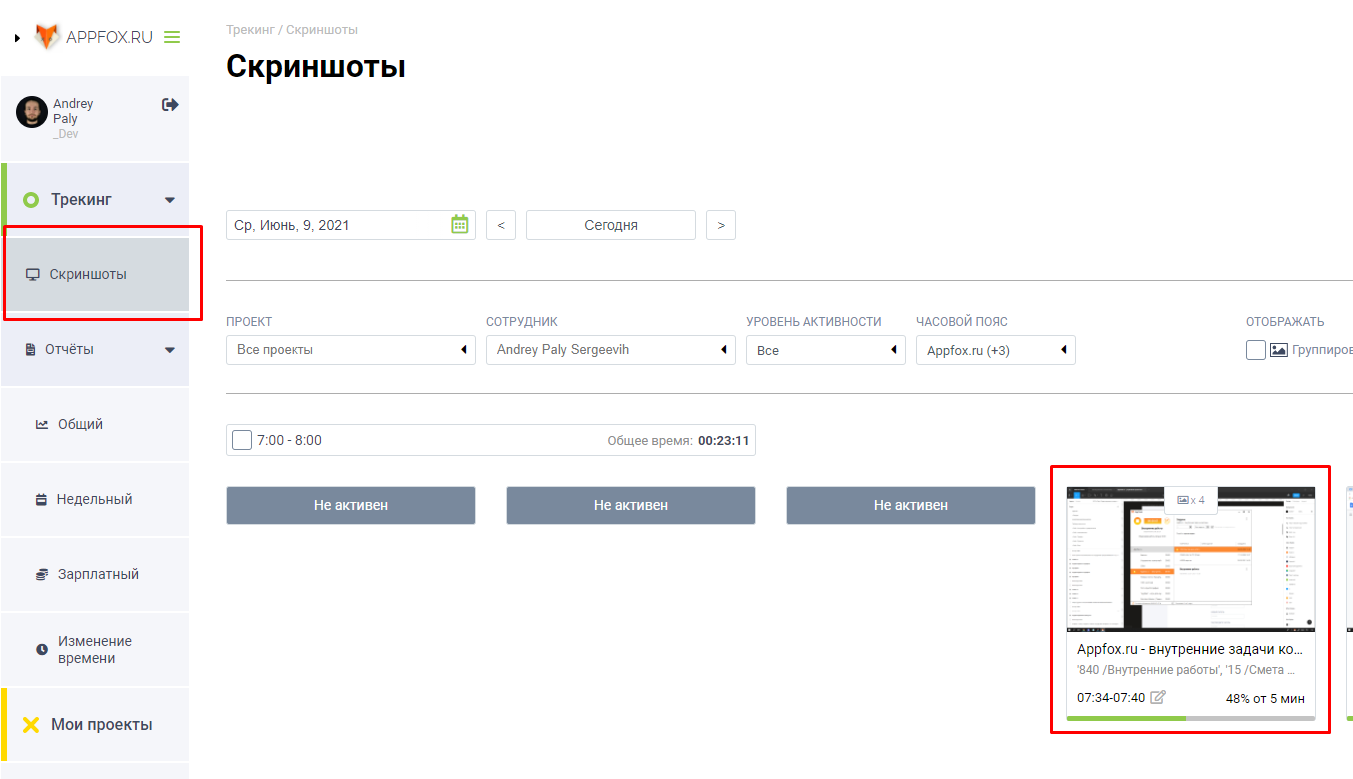Click the third Не активен block
The width and height of the screenshot is (1353, 779).
(911, 505)
